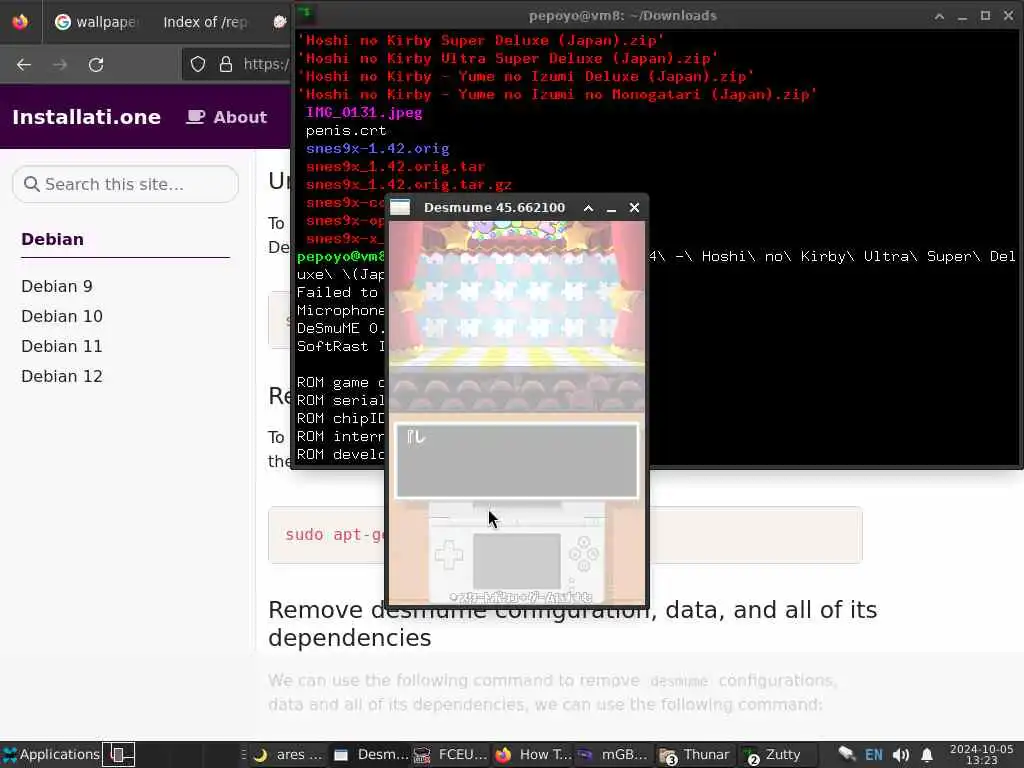This screenshot has height=768, width=1024.
Task: Open the panel clock showing 2024-10-05
Action: tap(981, 754)
